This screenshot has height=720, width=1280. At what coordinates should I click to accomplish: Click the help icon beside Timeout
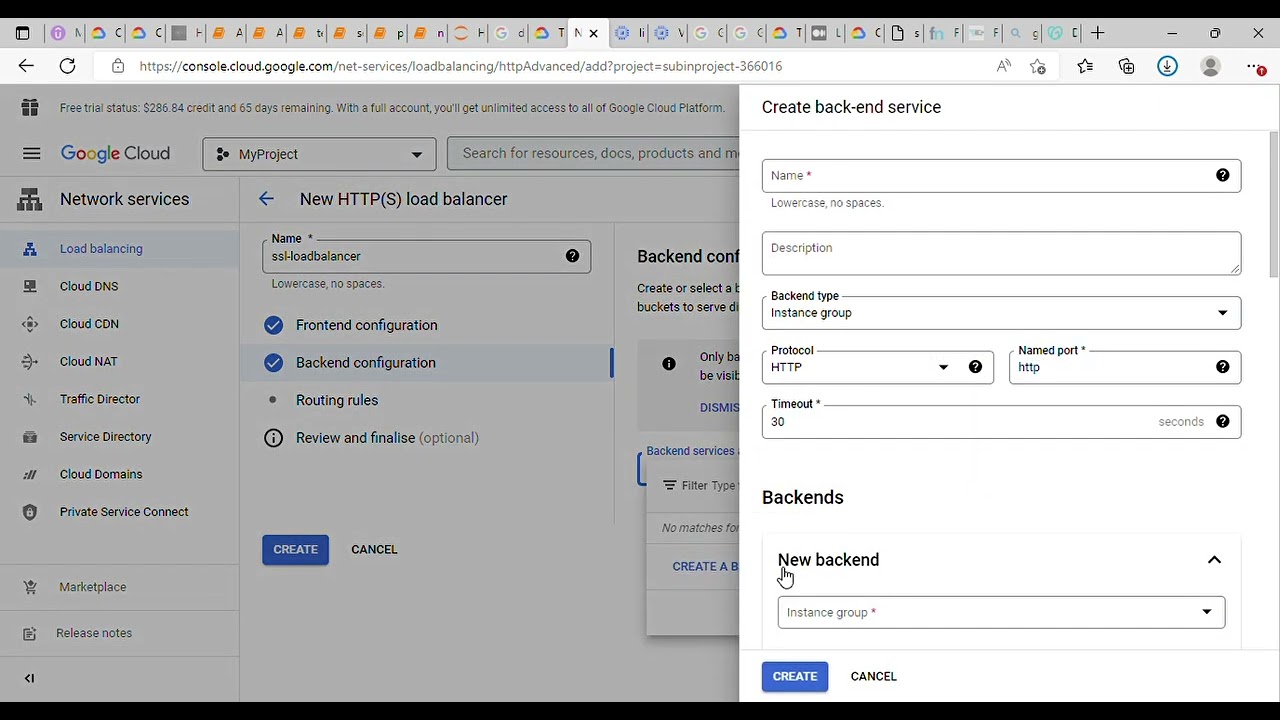(x=1222, y=421)
